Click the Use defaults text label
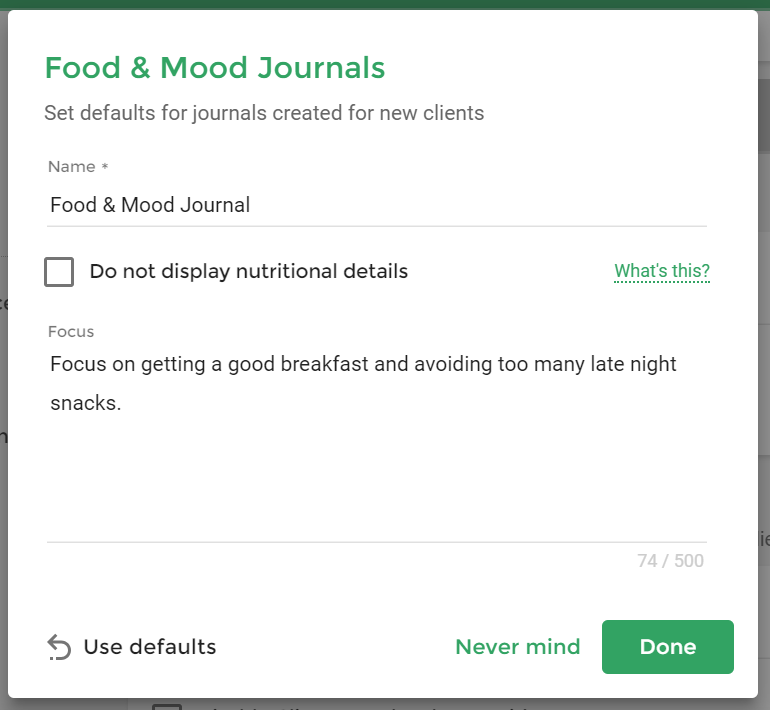 click(150, 647)
